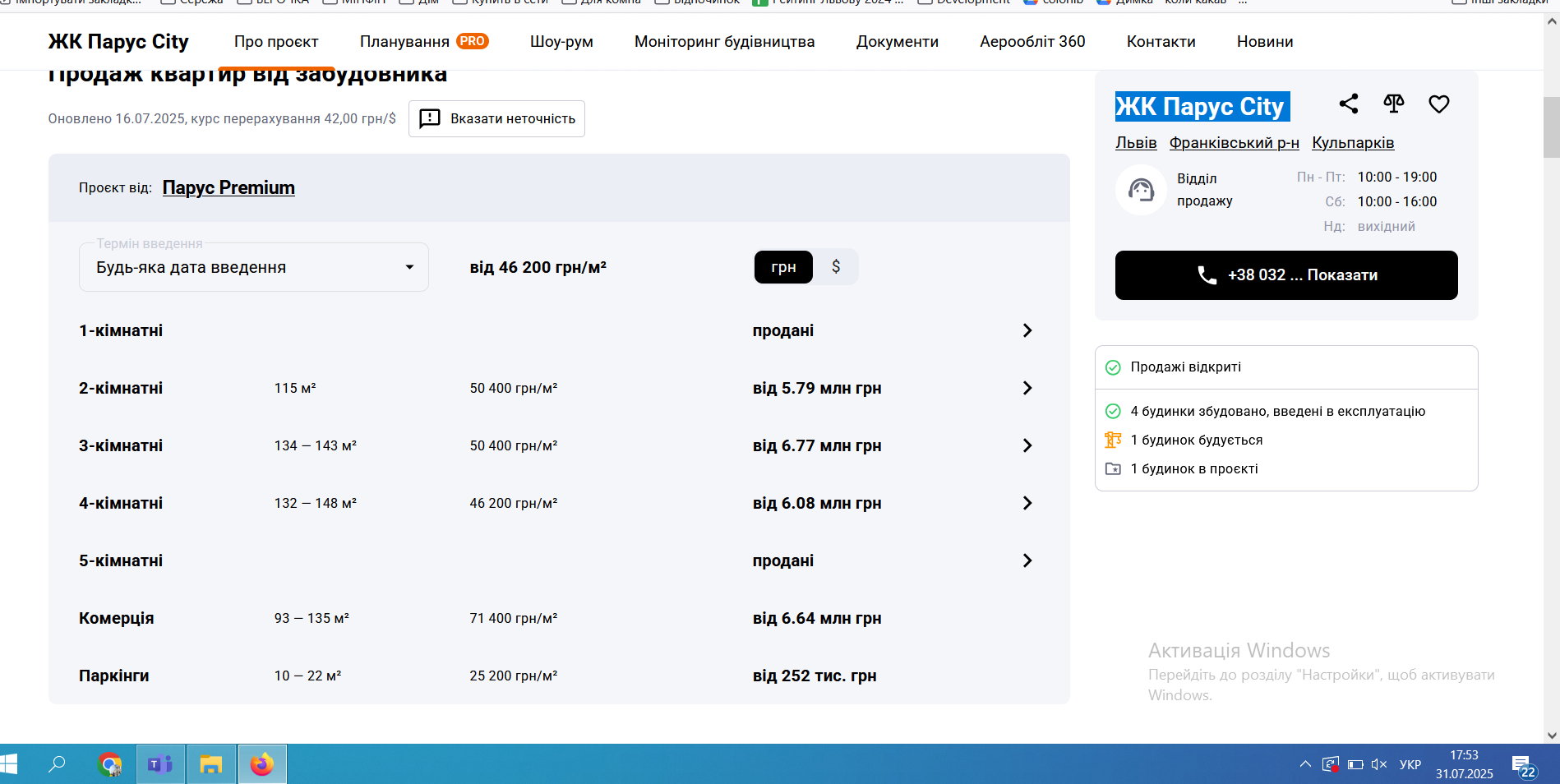Viewport: 1560px width, 784px height.
Task: Show the +38 032 phone number
Action: coord(1286,275)
